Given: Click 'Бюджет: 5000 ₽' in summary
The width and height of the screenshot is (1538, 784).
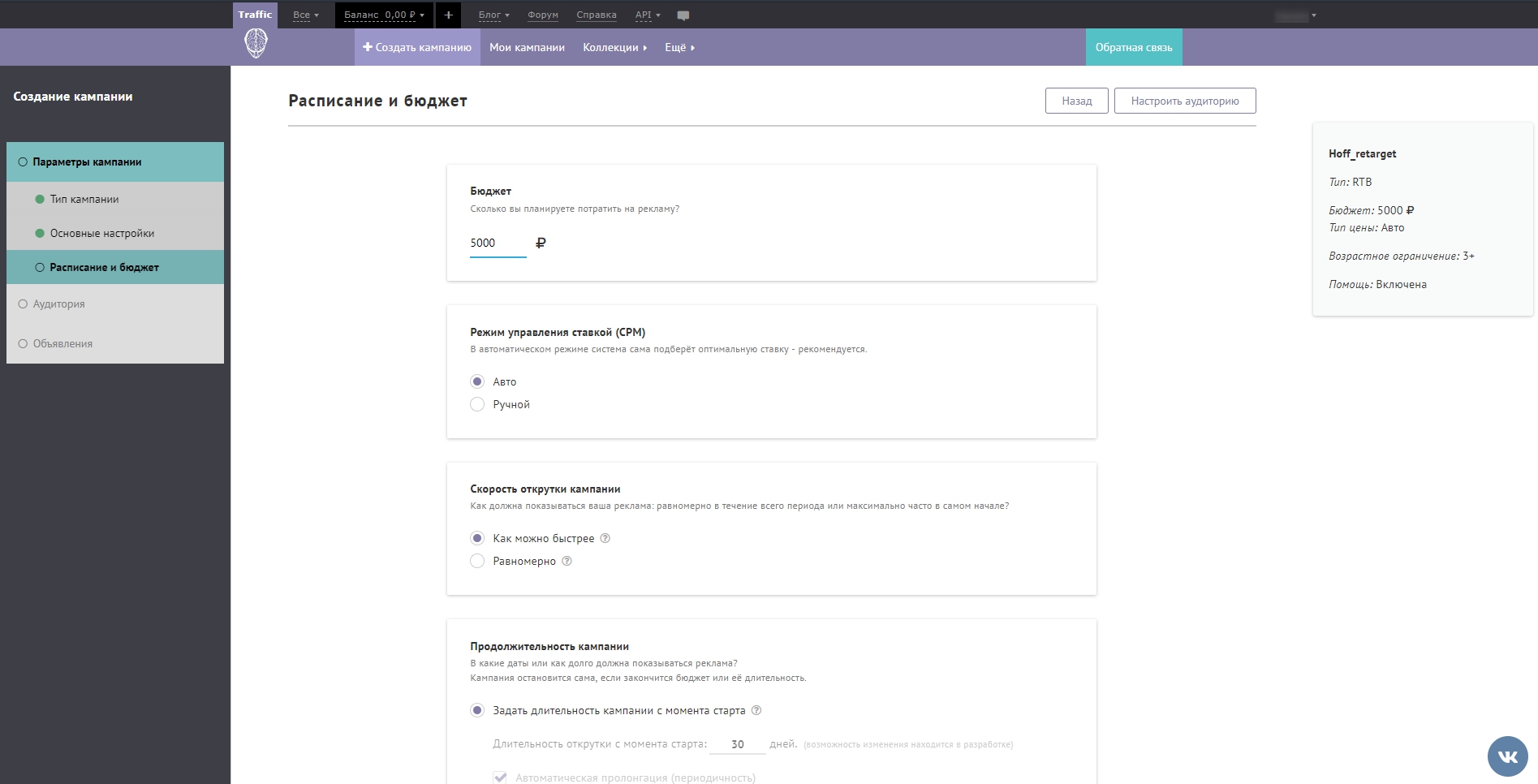Looking at the screenshot, I should (1372, 210).
